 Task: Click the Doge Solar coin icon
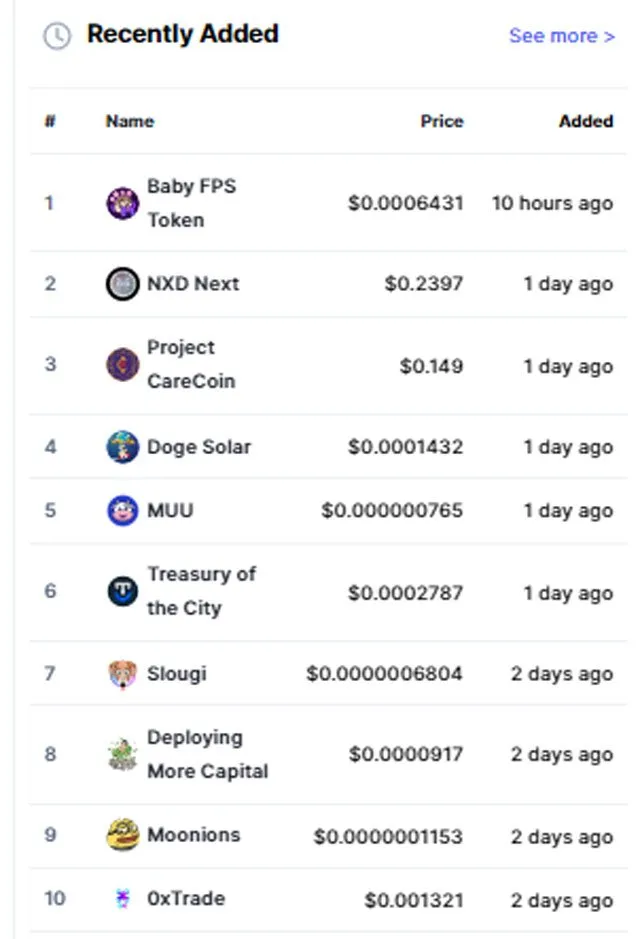(123, 447)
